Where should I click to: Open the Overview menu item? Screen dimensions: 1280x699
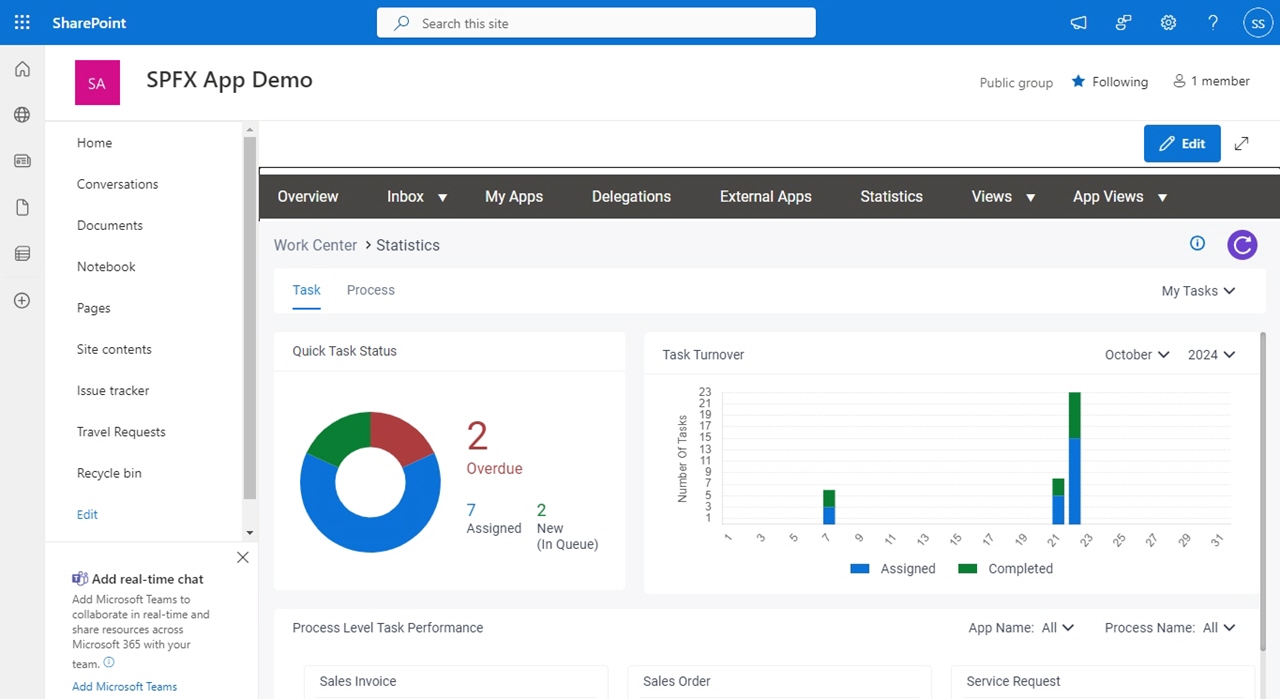click(308, 197)
